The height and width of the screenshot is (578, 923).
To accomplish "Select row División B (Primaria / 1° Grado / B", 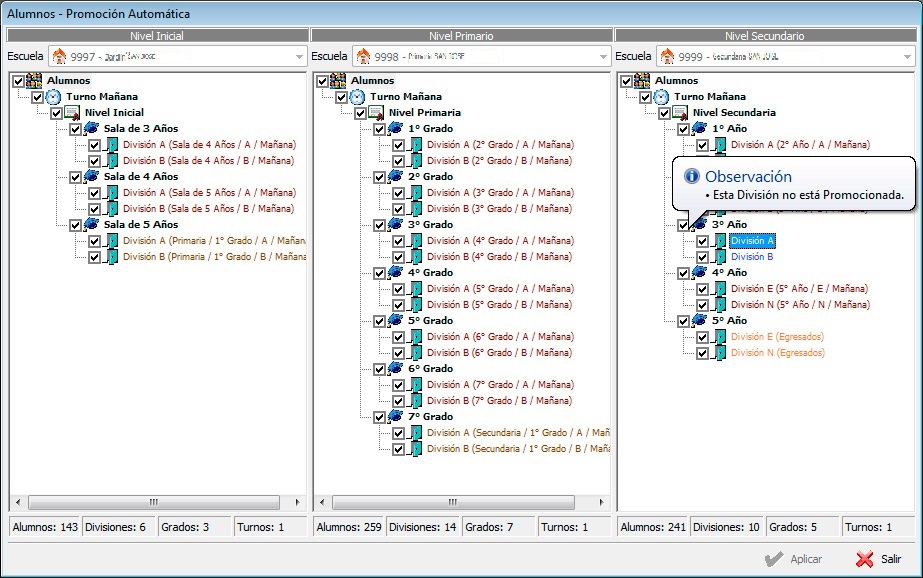I will 214,257.
